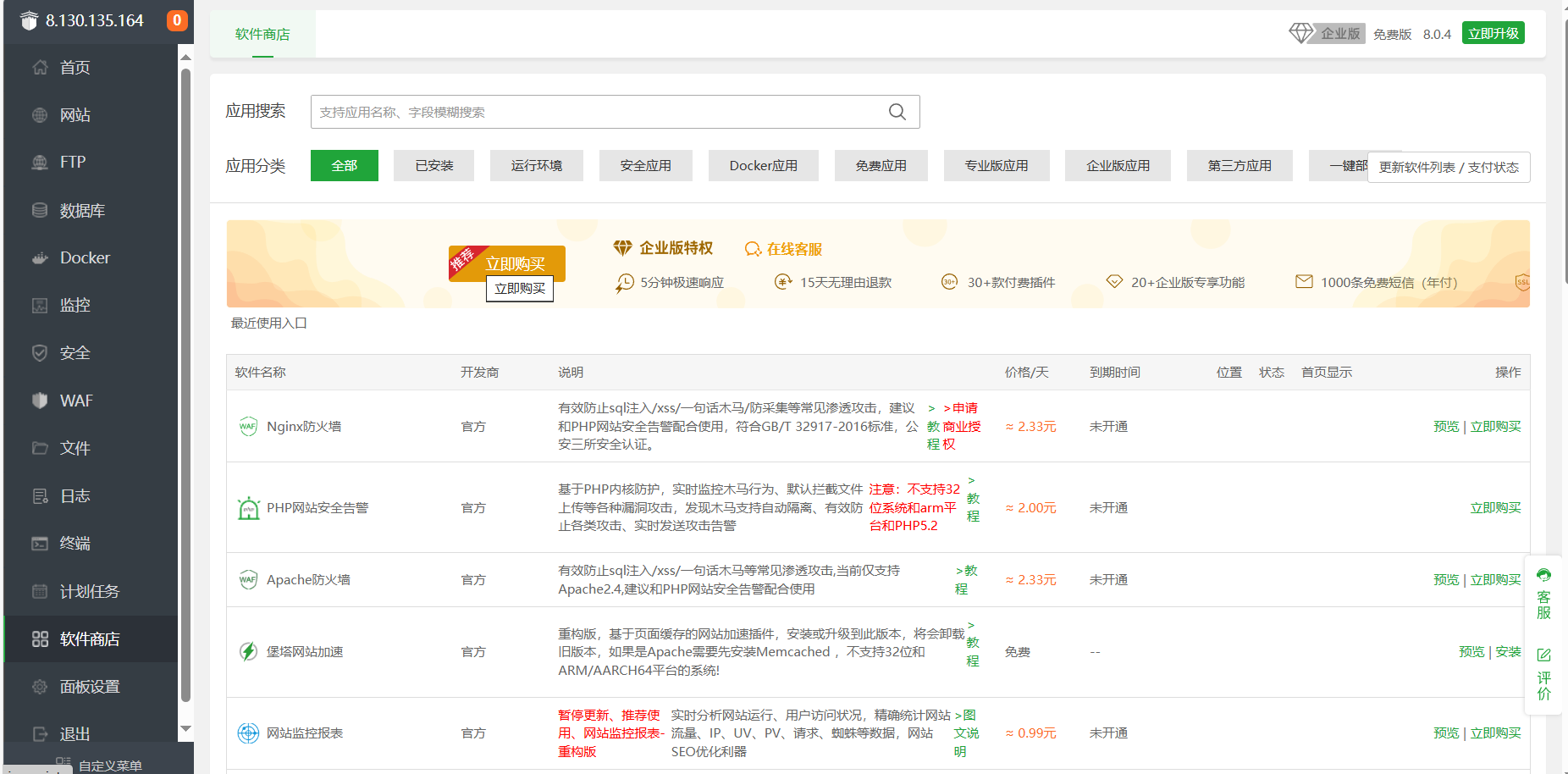Update software list and payment status

1448,167
